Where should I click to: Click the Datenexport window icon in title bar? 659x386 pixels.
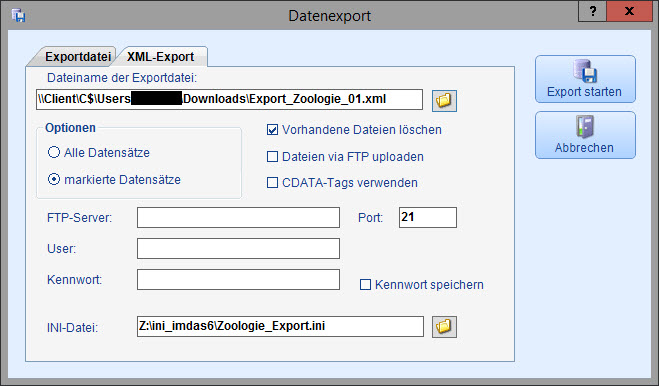pos(18,15)
